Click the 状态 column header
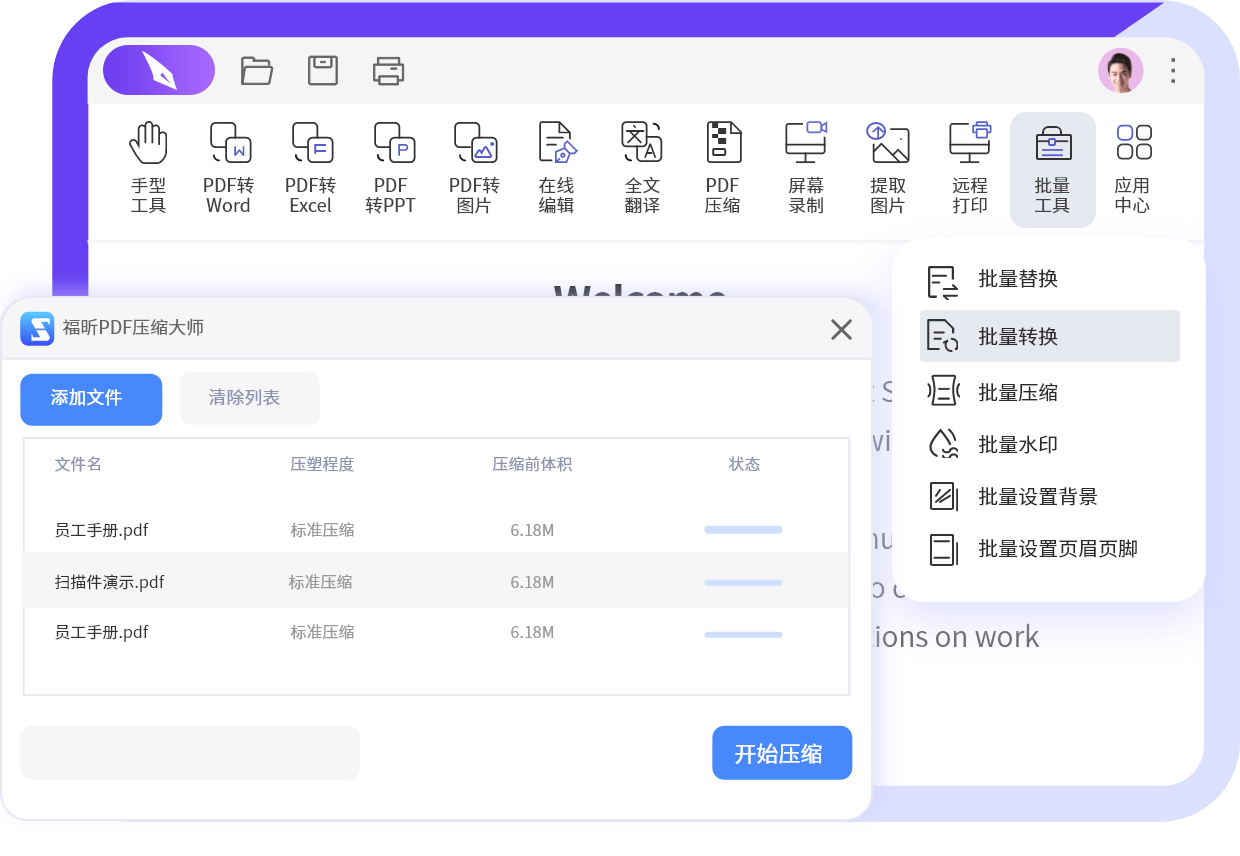The image size is (1240, 856). pyautogui.click(x=744, y=464)
